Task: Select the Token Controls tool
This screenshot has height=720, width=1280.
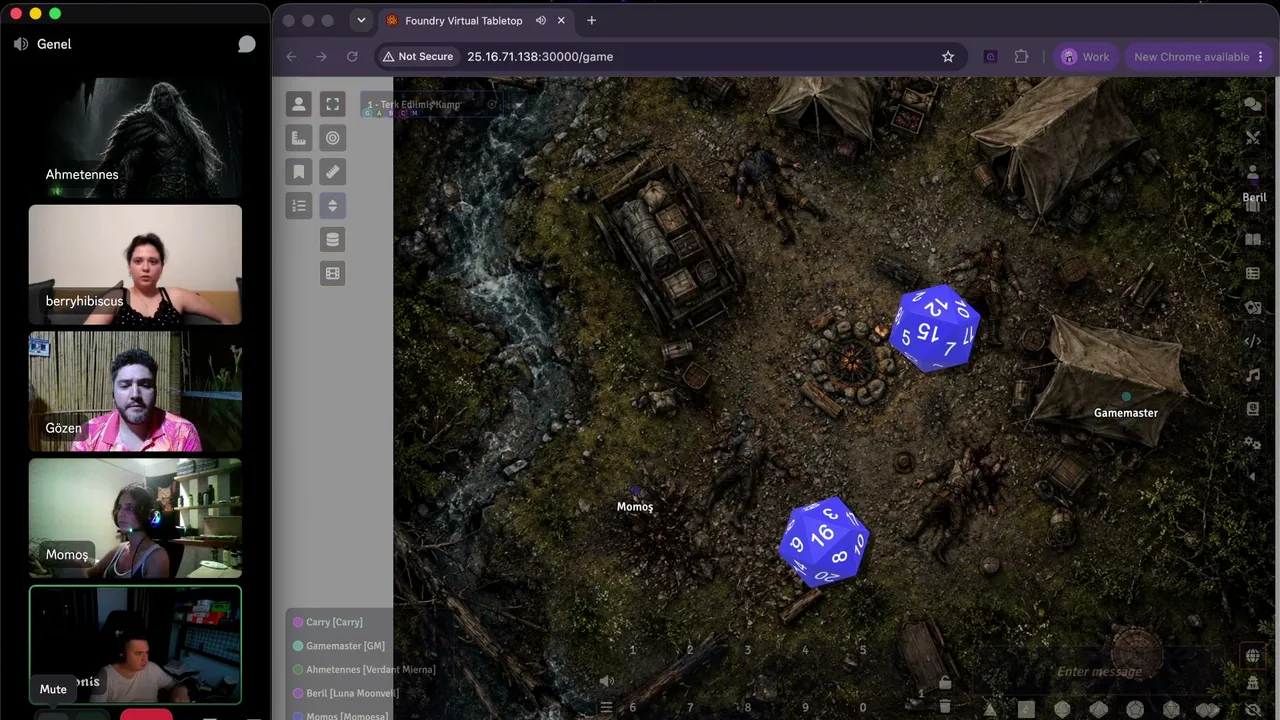Action: [x=298, y=104]
